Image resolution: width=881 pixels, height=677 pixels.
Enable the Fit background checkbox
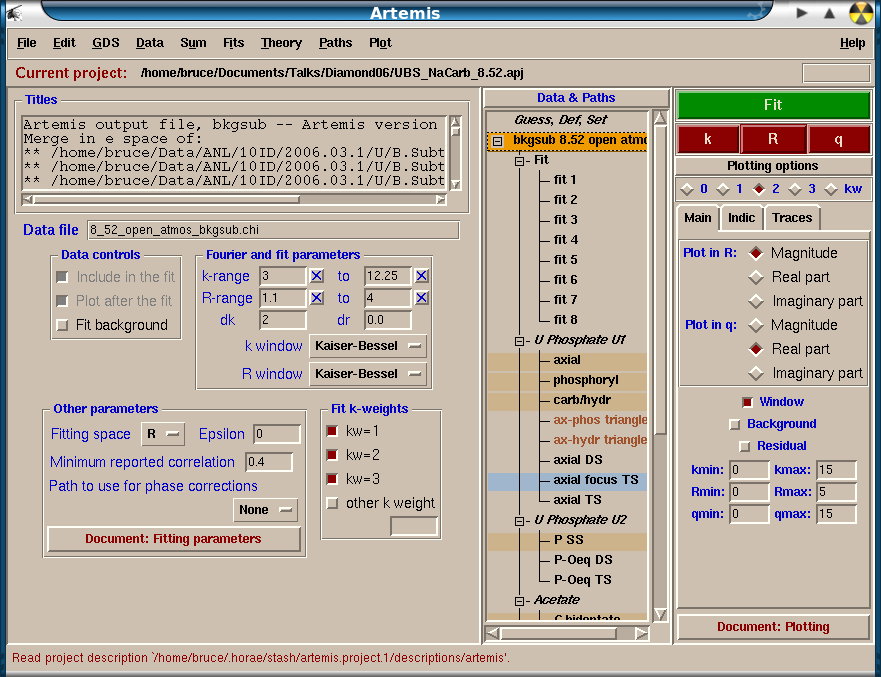pyautogui.click(x=63, y=325)
